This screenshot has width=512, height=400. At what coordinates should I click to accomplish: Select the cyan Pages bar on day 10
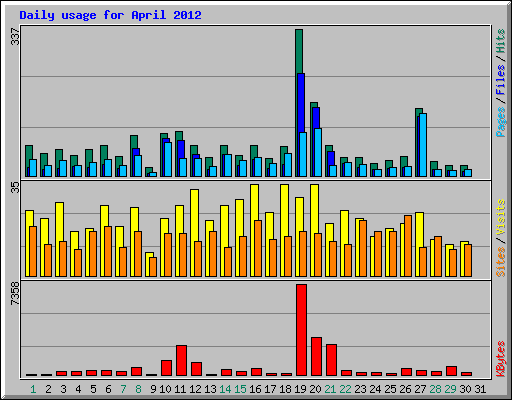click(x=168, y=159)
